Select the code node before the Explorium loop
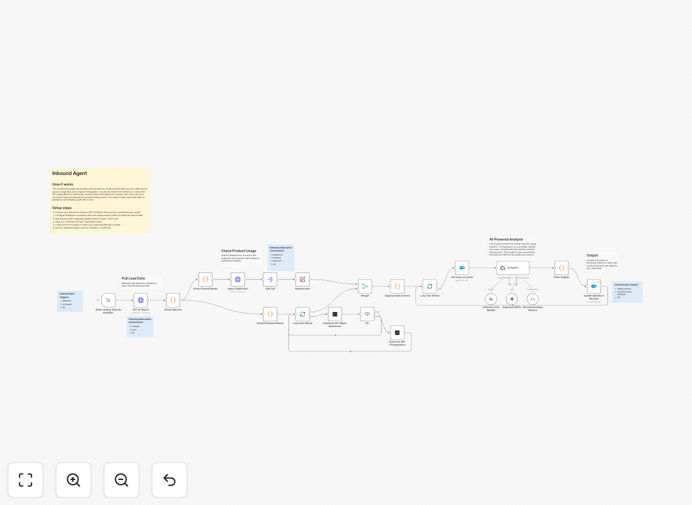This screenshot has width=692, height=505. [270, 314]
